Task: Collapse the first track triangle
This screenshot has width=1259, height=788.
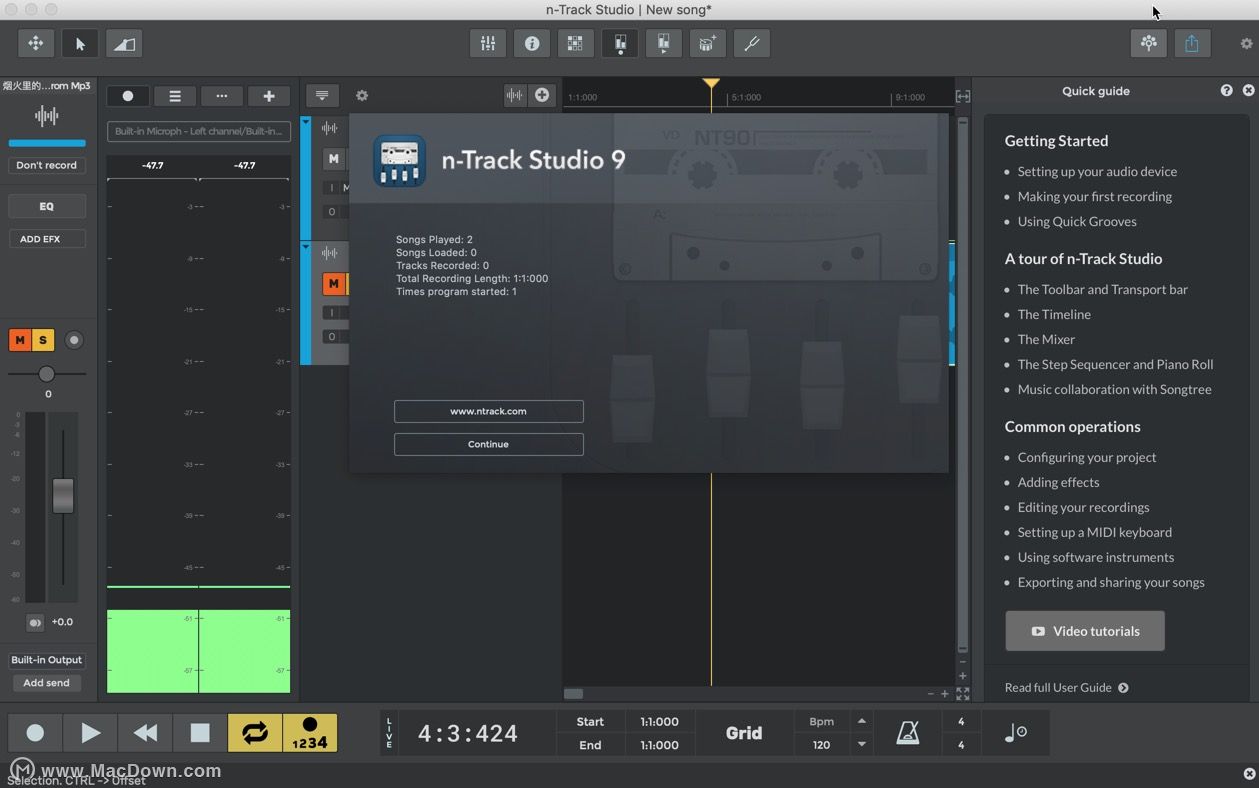Action: pyautogui.click(x=306, y=120)
